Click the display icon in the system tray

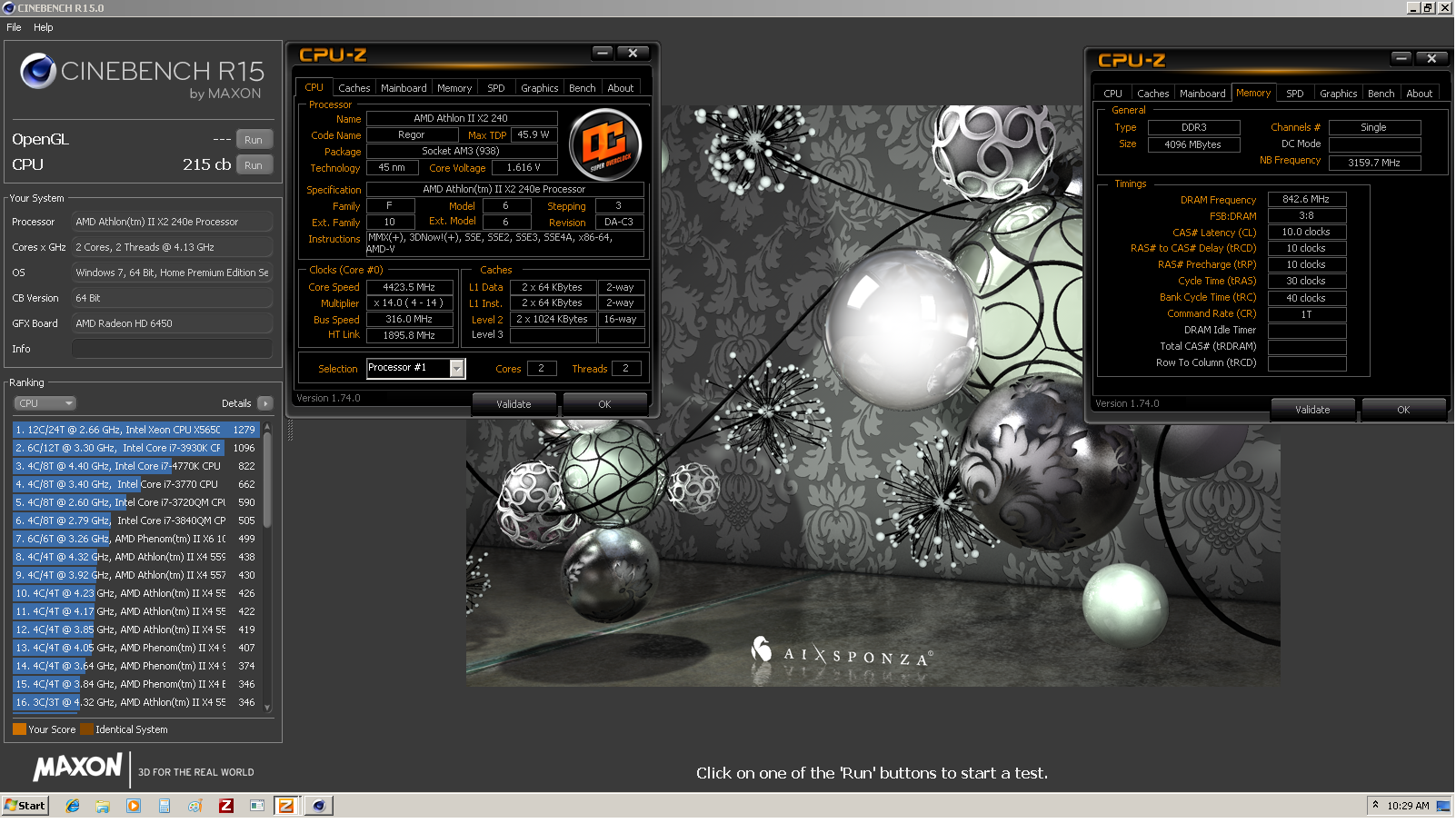[1442, 806]
